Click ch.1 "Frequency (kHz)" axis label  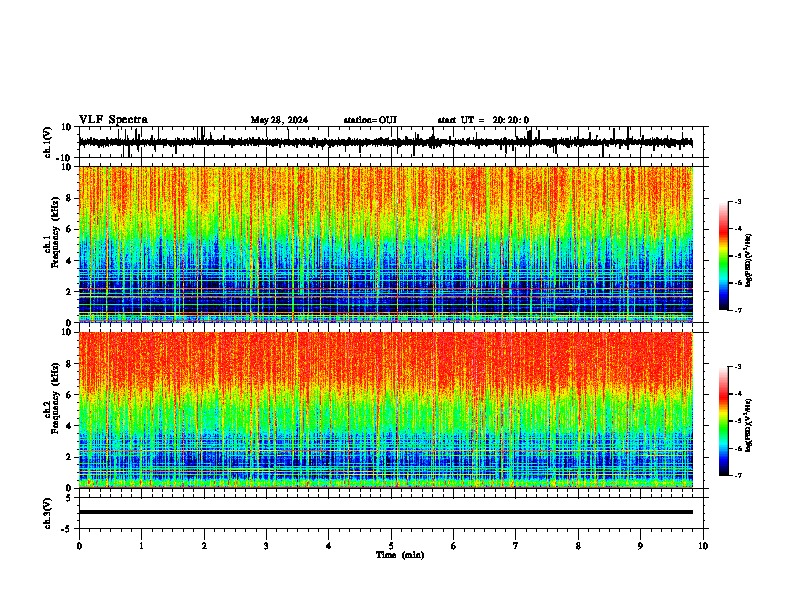(x=55, y=232)
